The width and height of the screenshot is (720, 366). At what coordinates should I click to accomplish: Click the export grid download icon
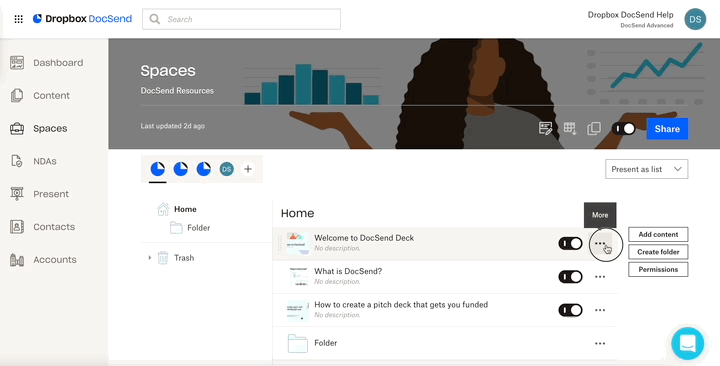coord(570,129)
